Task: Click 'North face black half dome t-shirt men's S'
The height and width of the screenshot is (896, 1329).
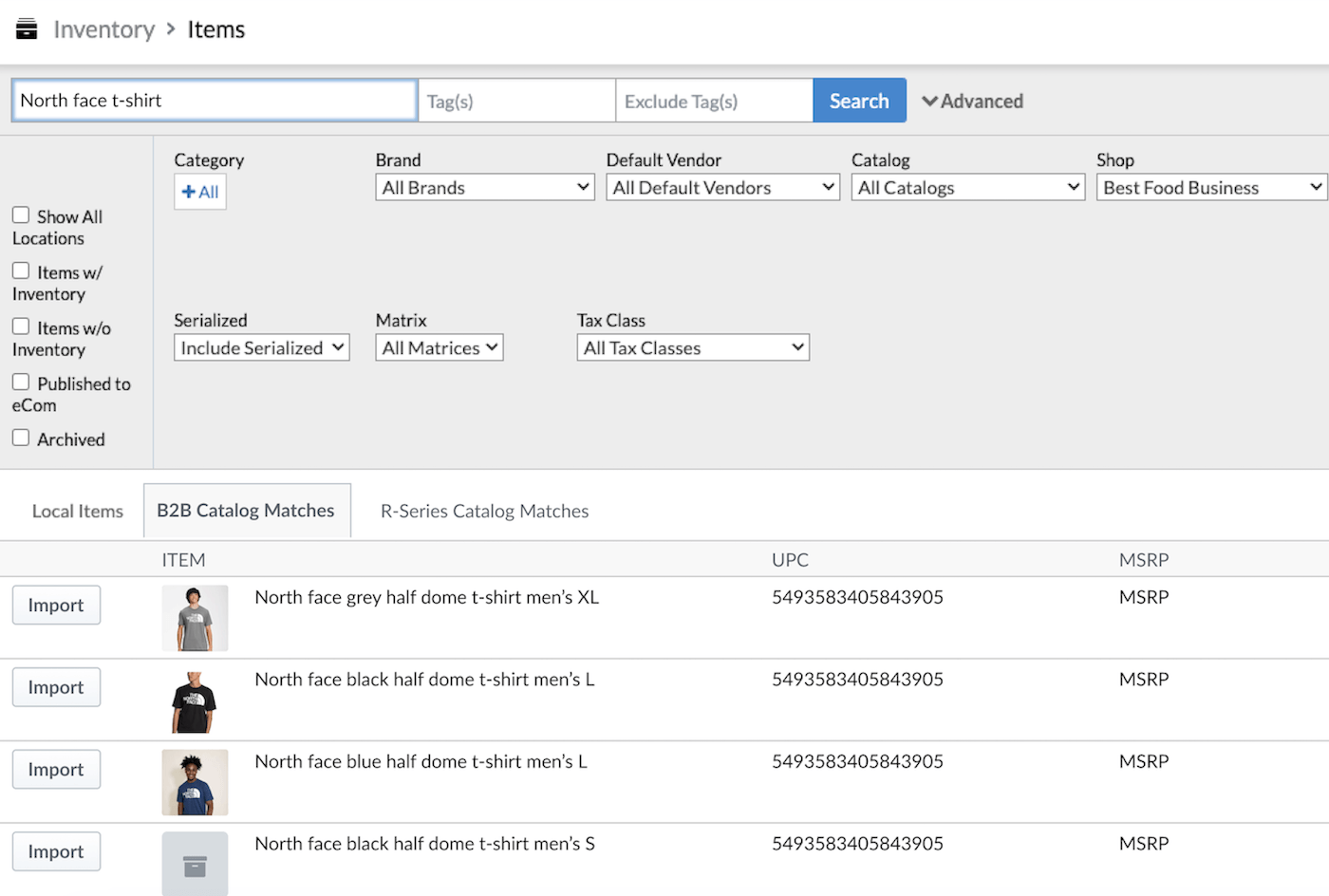Action: (x=424, y=844)
